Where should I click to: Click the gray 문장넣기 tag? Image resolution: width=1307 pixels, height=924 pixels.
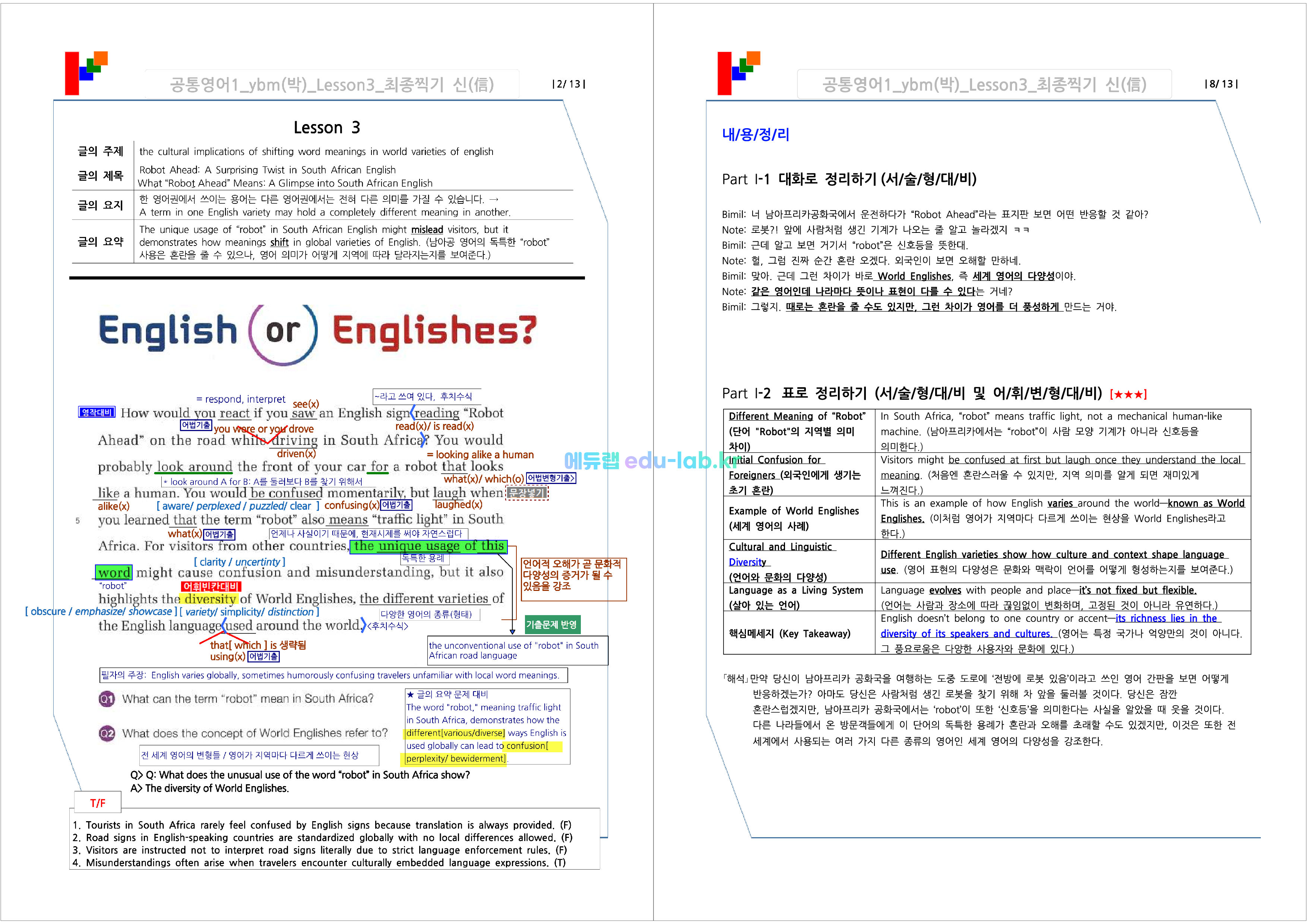pos(526,493)
